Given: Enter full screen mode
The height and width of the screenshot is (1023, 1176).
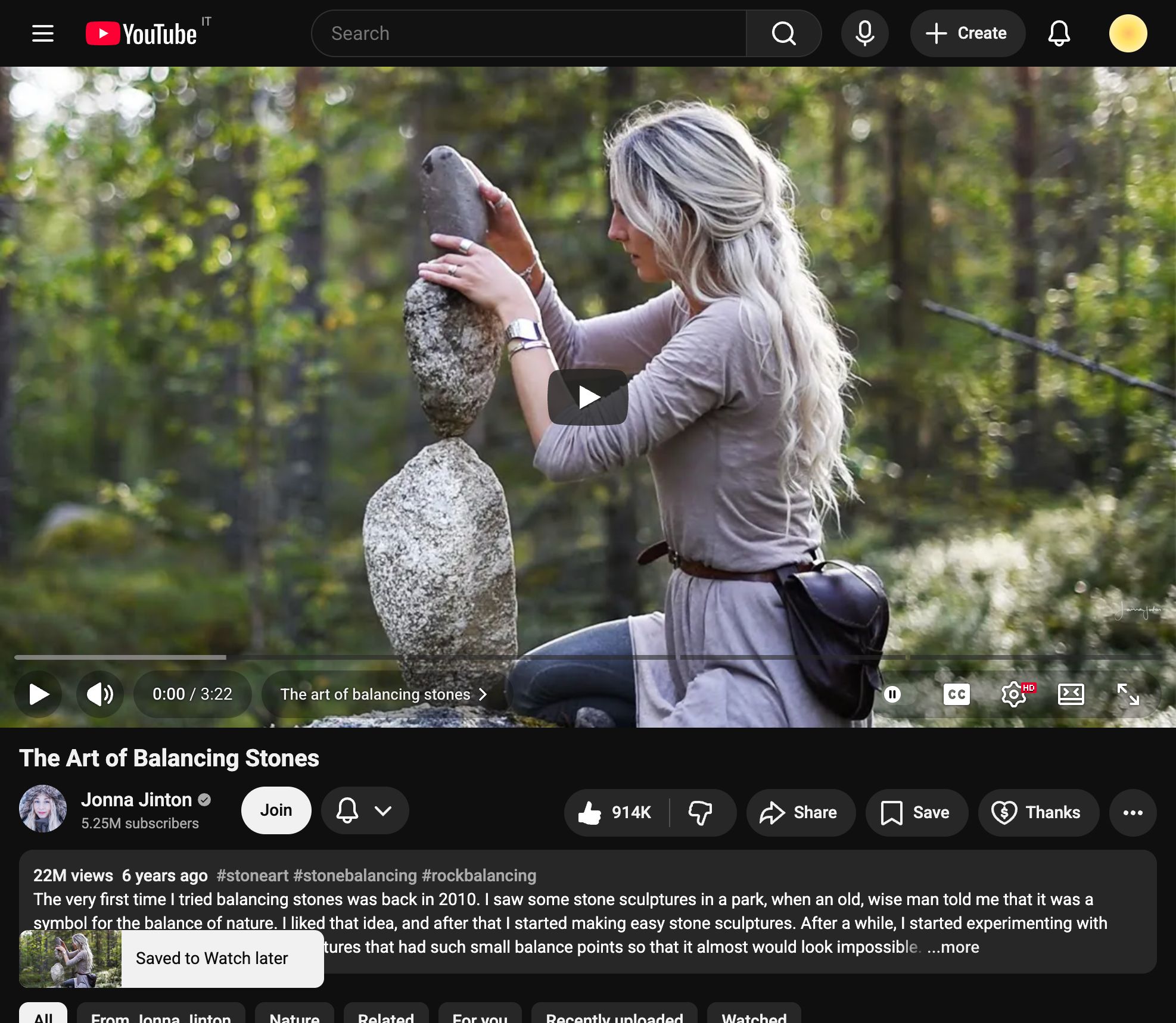Looking at the screenshot, I should (1128, 694).
